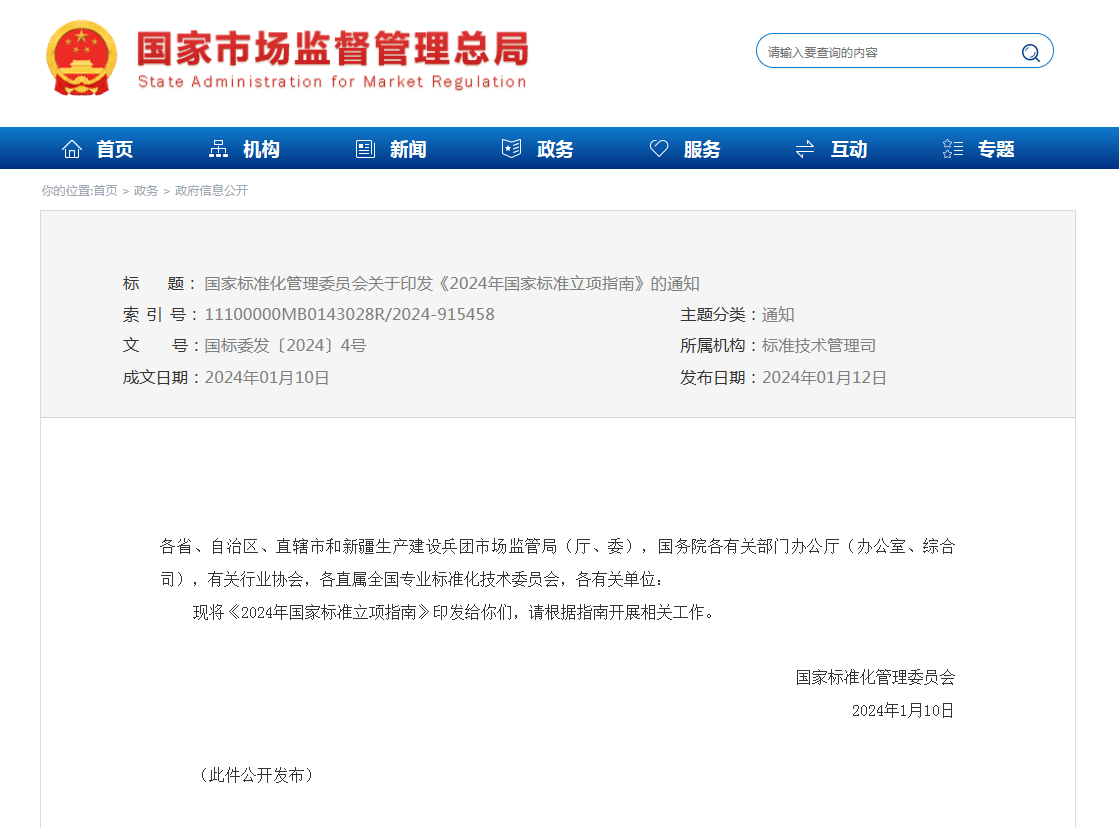
Task: Click the signature 国家标准化管理委员会
Action: [876, 677]
